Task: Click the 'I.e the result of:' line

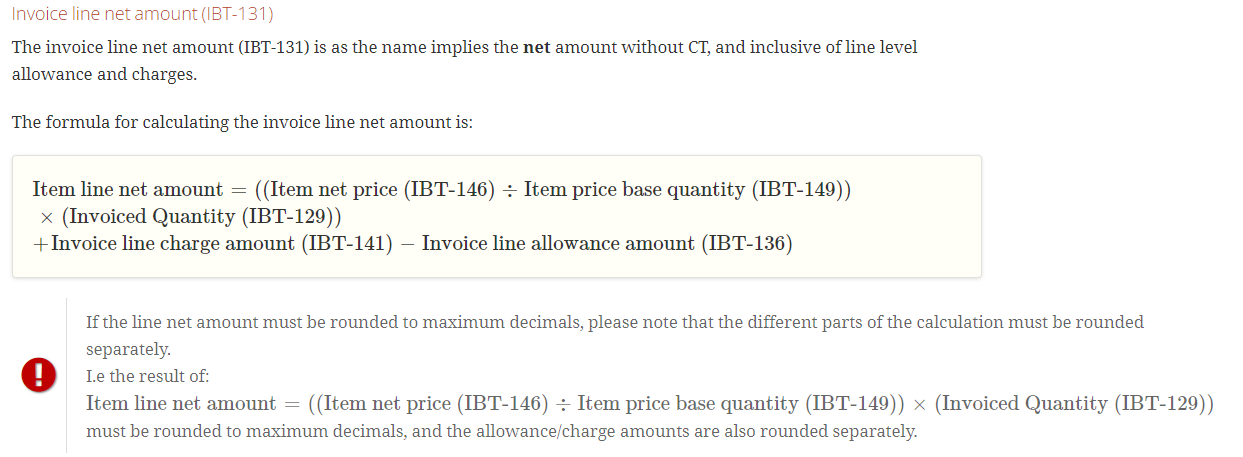Action: [x=148, y=376]
